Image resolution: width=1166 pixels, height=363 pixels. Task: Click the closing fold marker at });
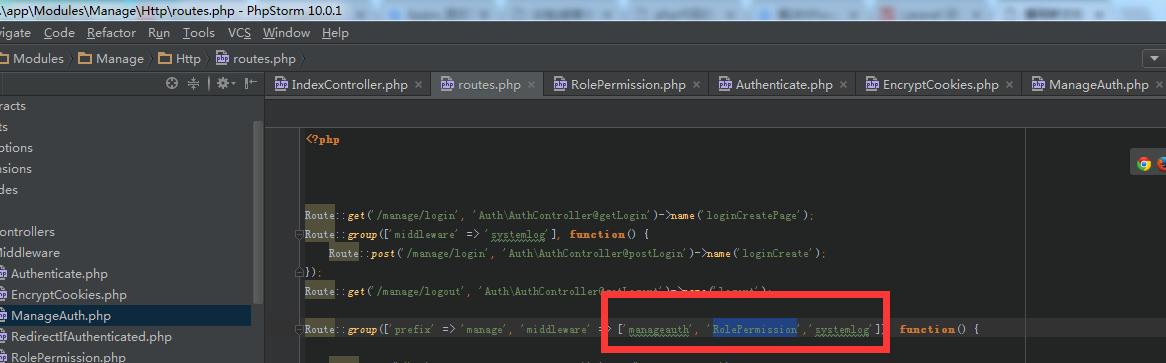299,272
